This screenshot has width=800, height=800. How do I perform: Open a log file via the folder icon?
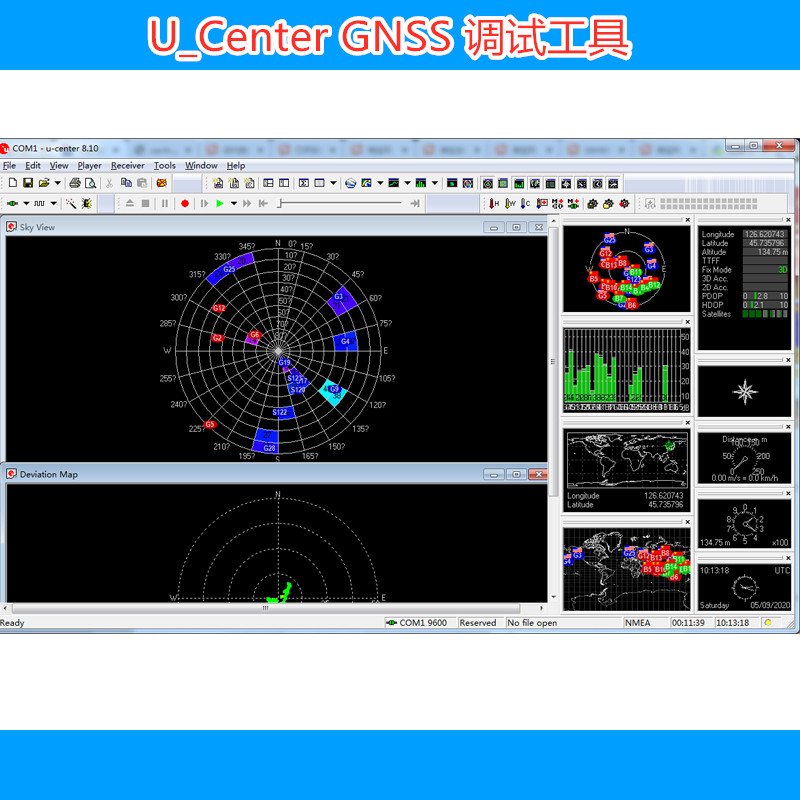[x=44, y=183]
